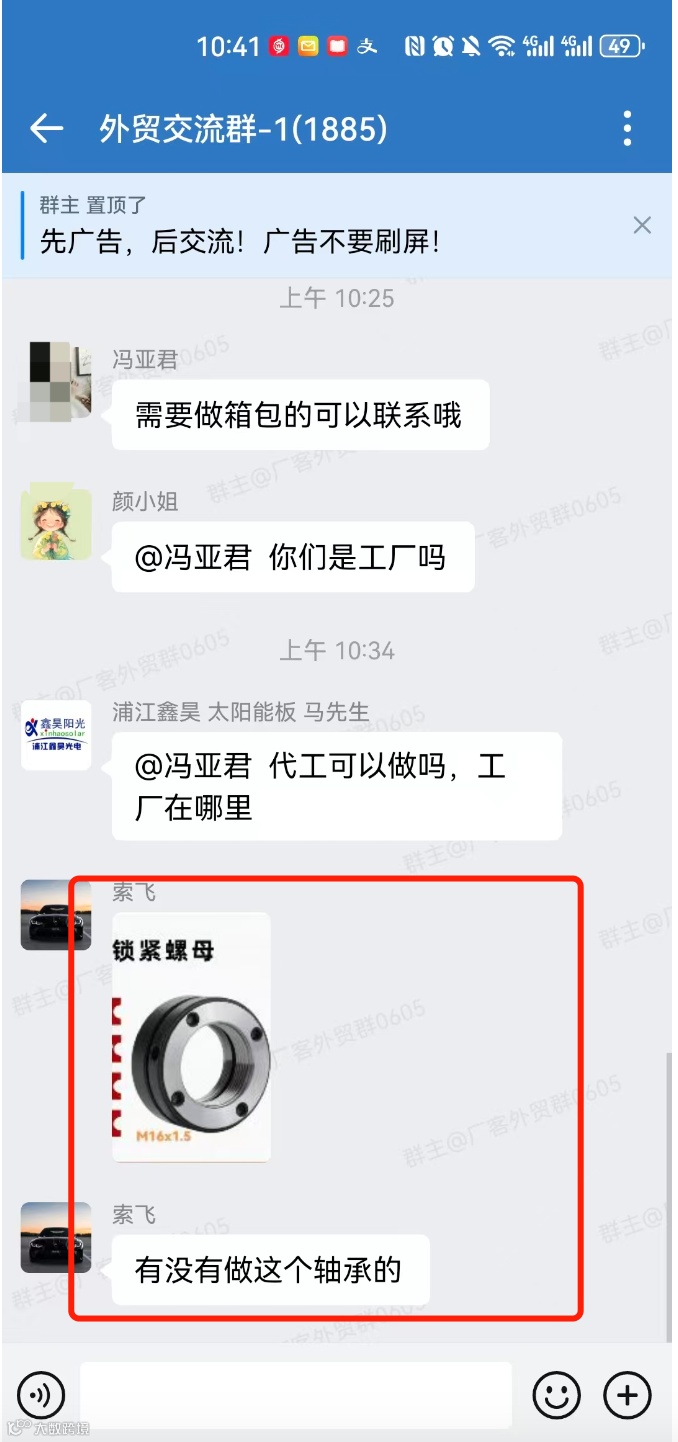Tap message 需要做箱包的可以联系哦
678x1442 pixels.
pyautogui.click(x=300, y=414)
